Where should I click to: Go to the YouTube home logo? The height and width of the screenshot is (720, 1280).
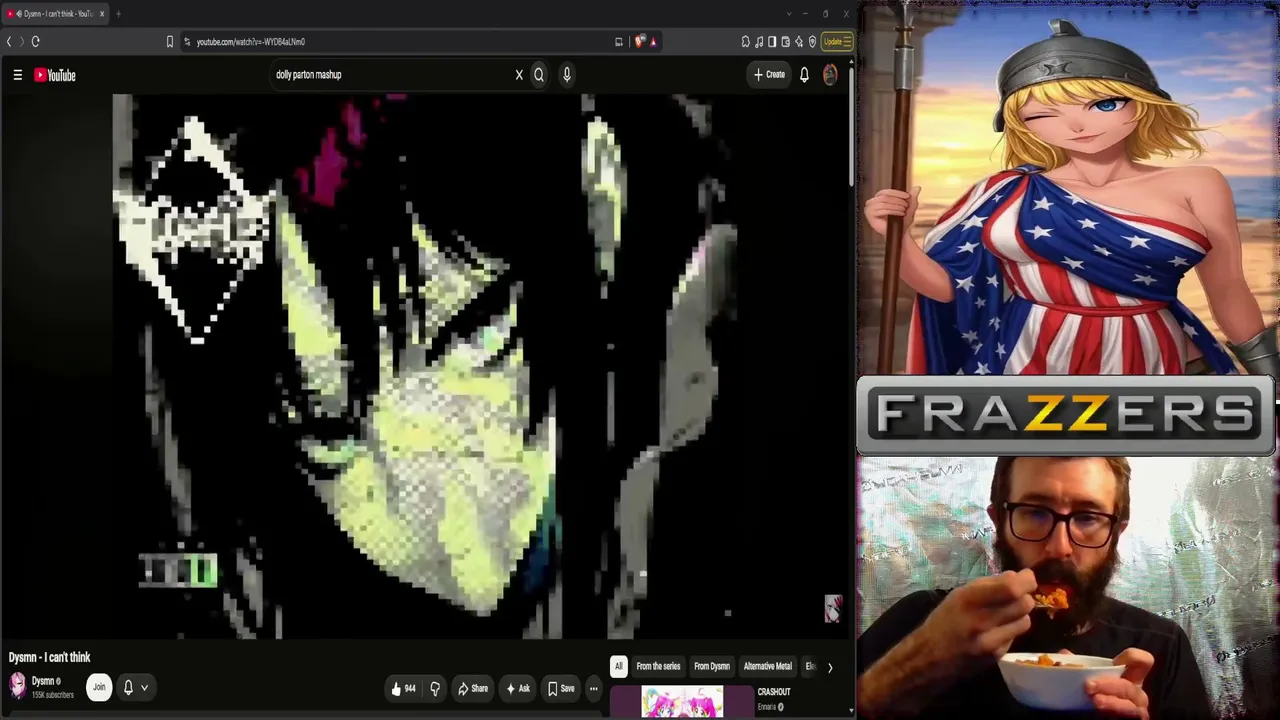tap(55, 75)
